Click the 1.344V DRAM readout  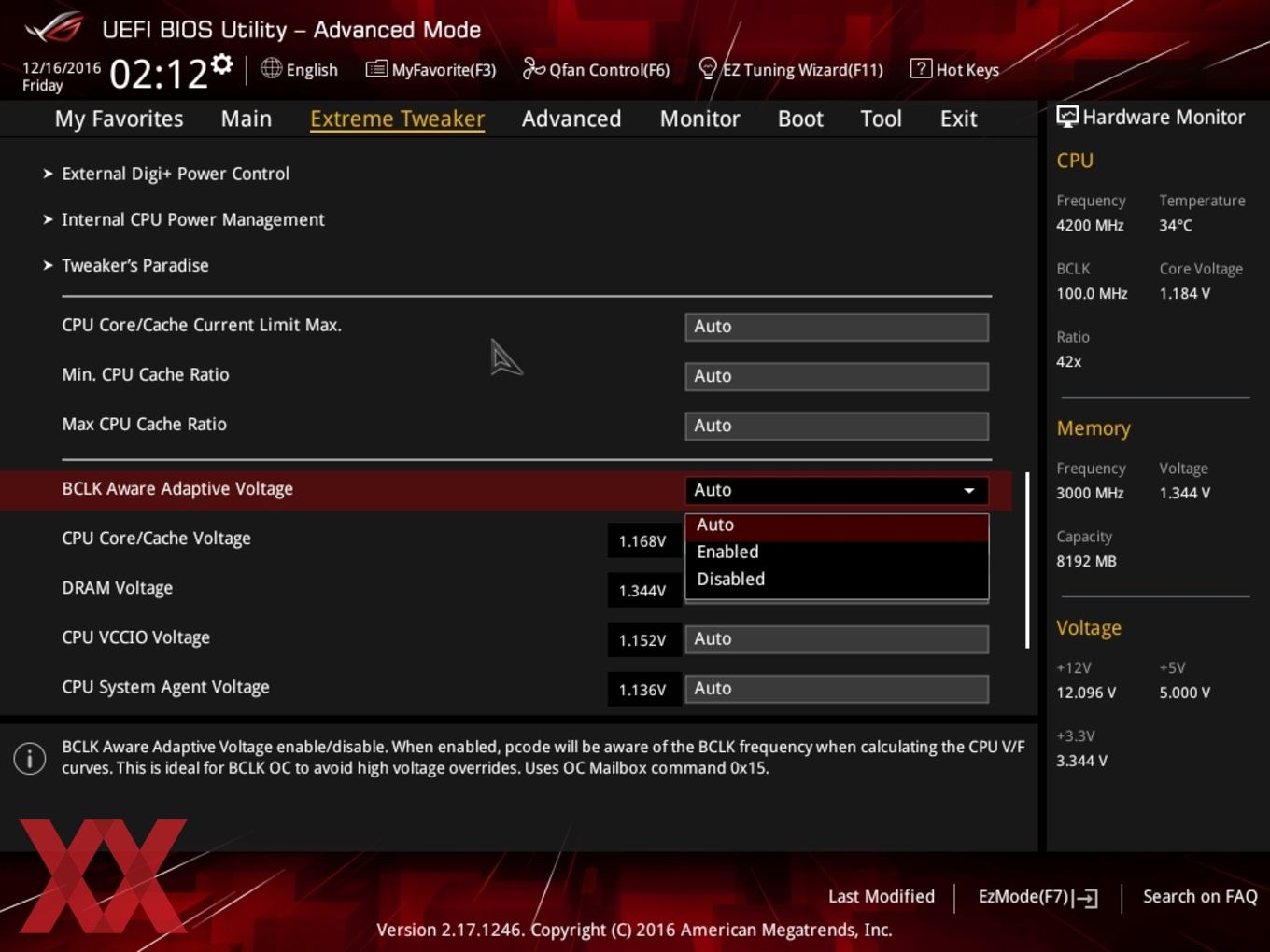(x=642, y=591)
